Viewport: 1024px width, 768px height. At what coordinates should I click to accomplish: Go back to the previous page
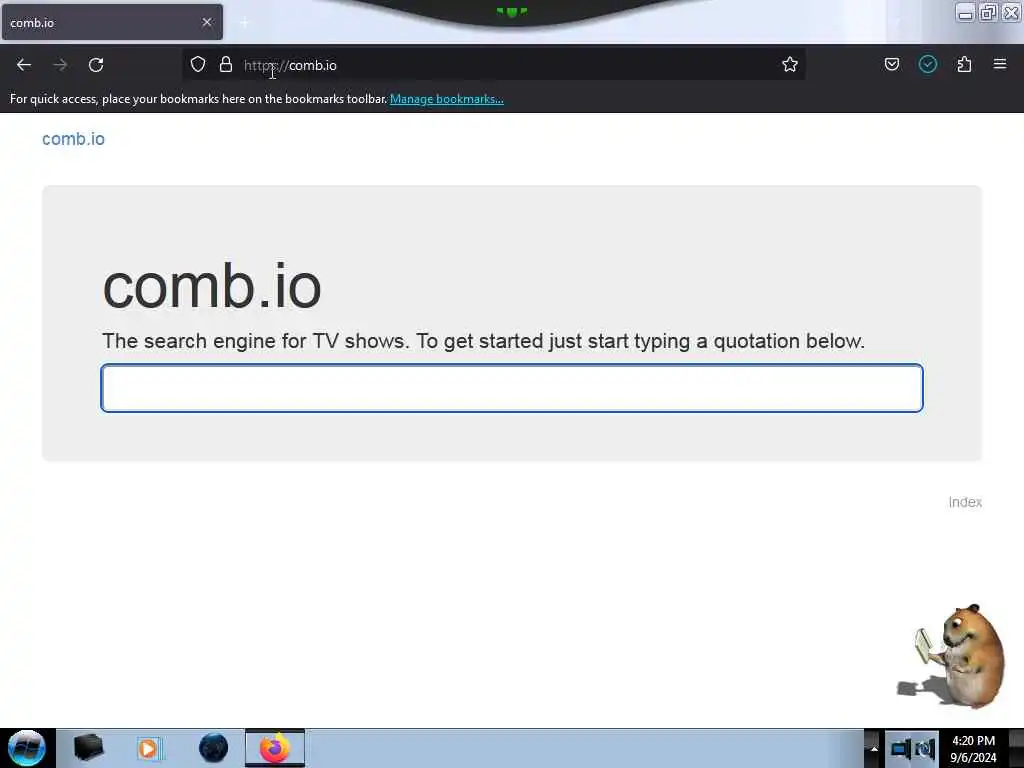pos(24,65)
